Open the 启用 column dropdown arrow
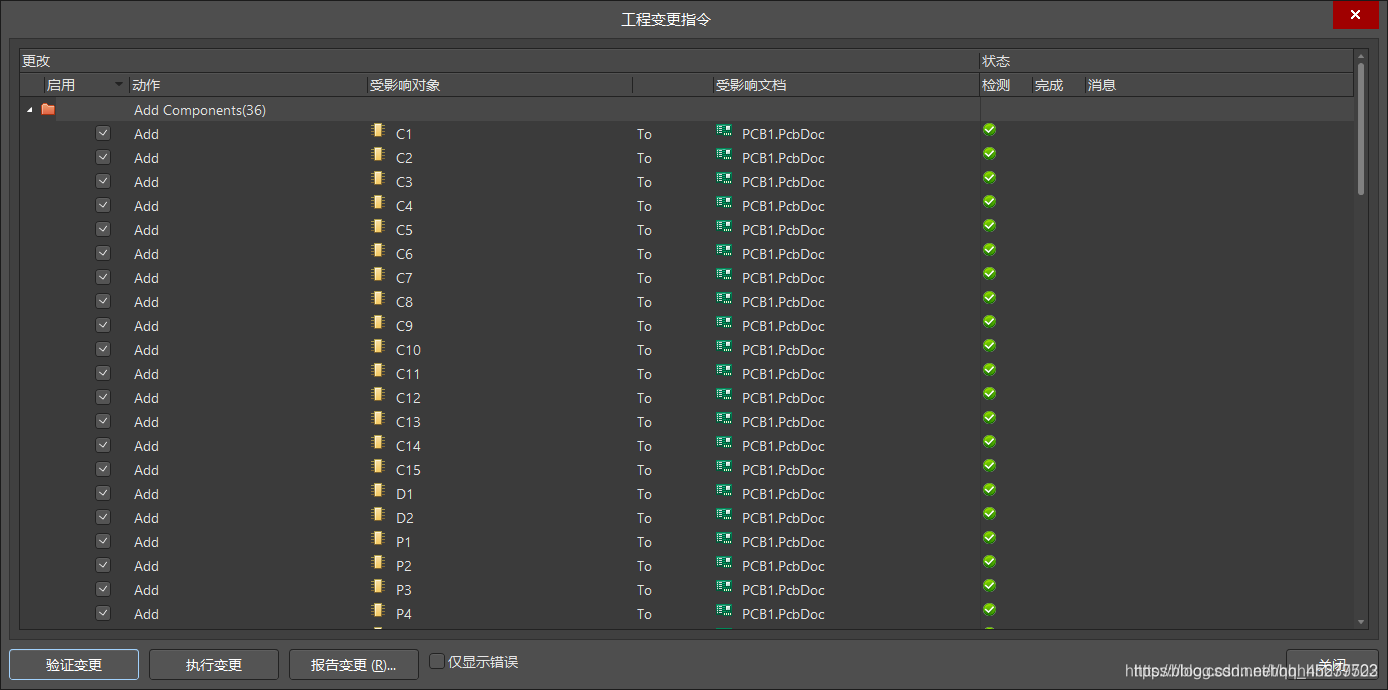Viewport: 1388px width, 690px height. pyautogui.click(x=120, y=85)
